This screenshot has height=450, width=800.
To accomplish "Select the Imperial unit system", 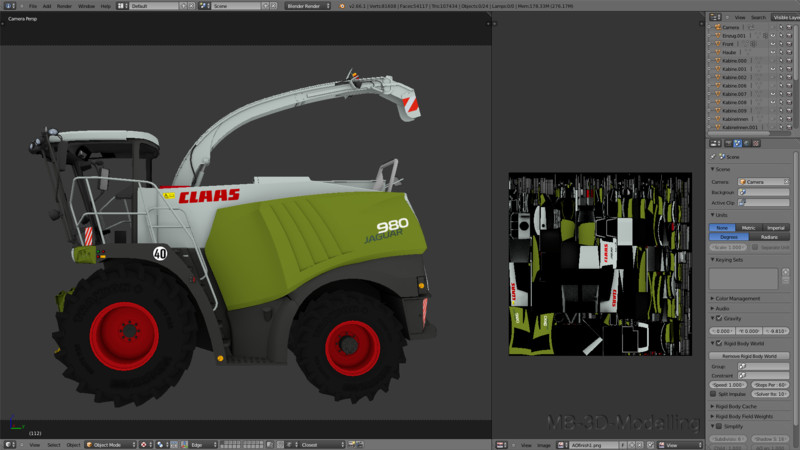I will (x=776, y=228).
